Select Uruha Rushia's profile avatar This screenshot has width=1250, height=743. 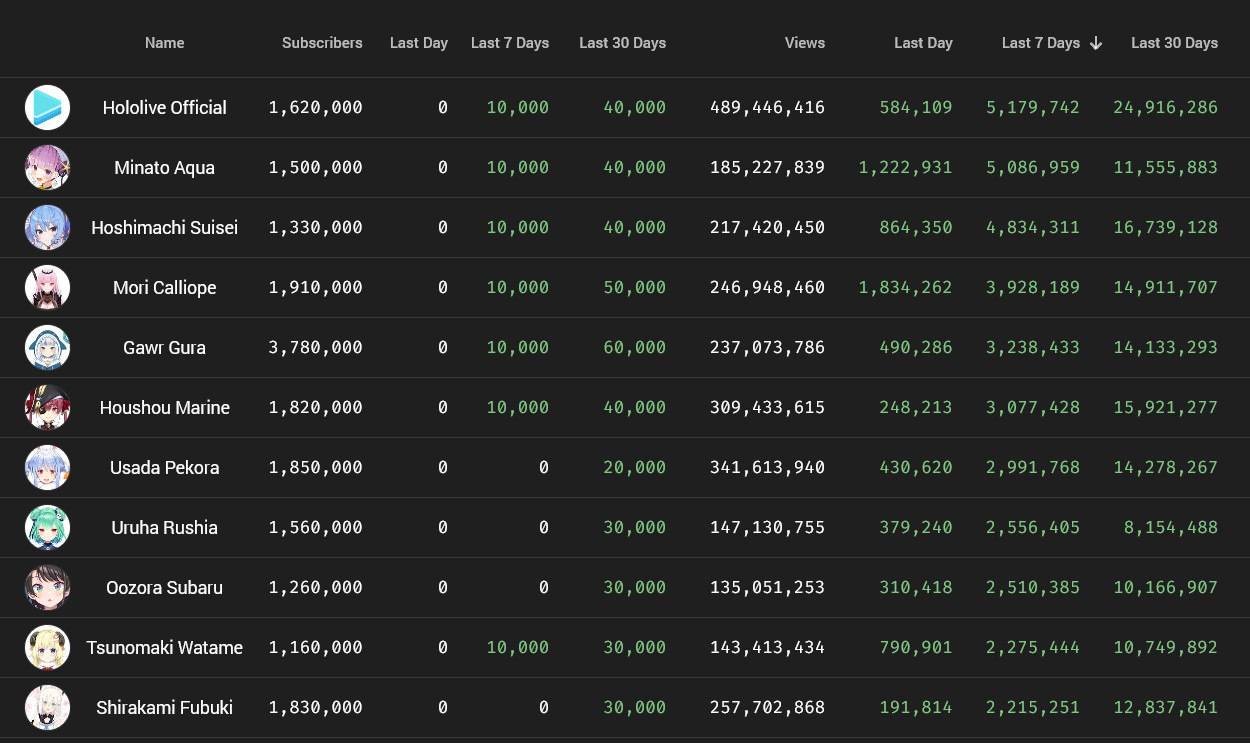47,527
